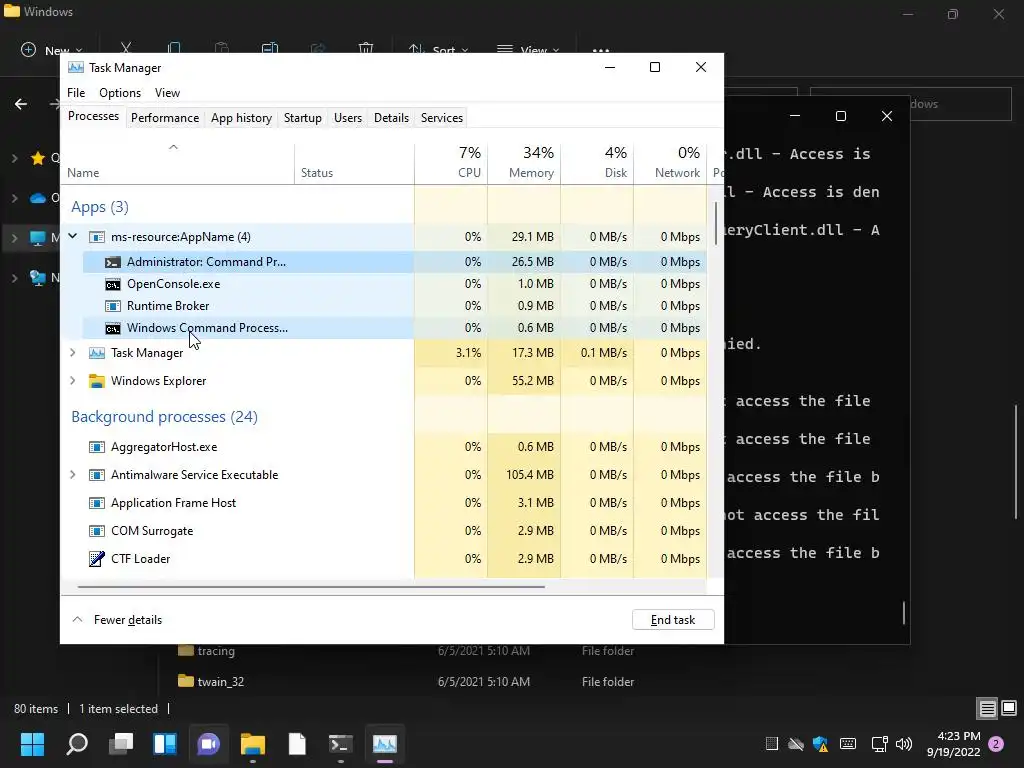Viewport: 1024px width, 768px height.
Task: Click the command prompt window scrollbar
Action: tap(904, 613)
